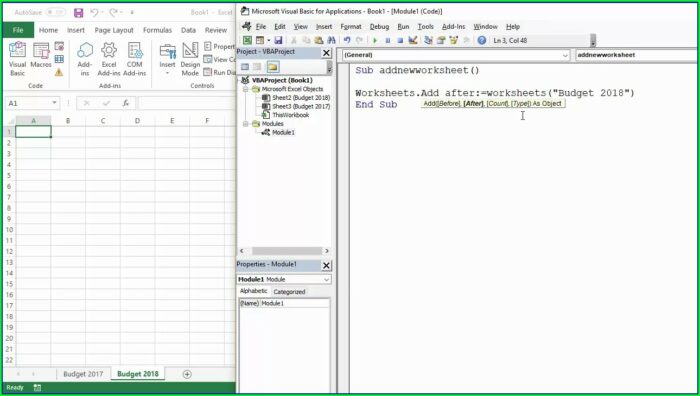This screenshot has width=700, height=396.
Task: Run the macro with the green play icon
Action: (x=375, y=40)
